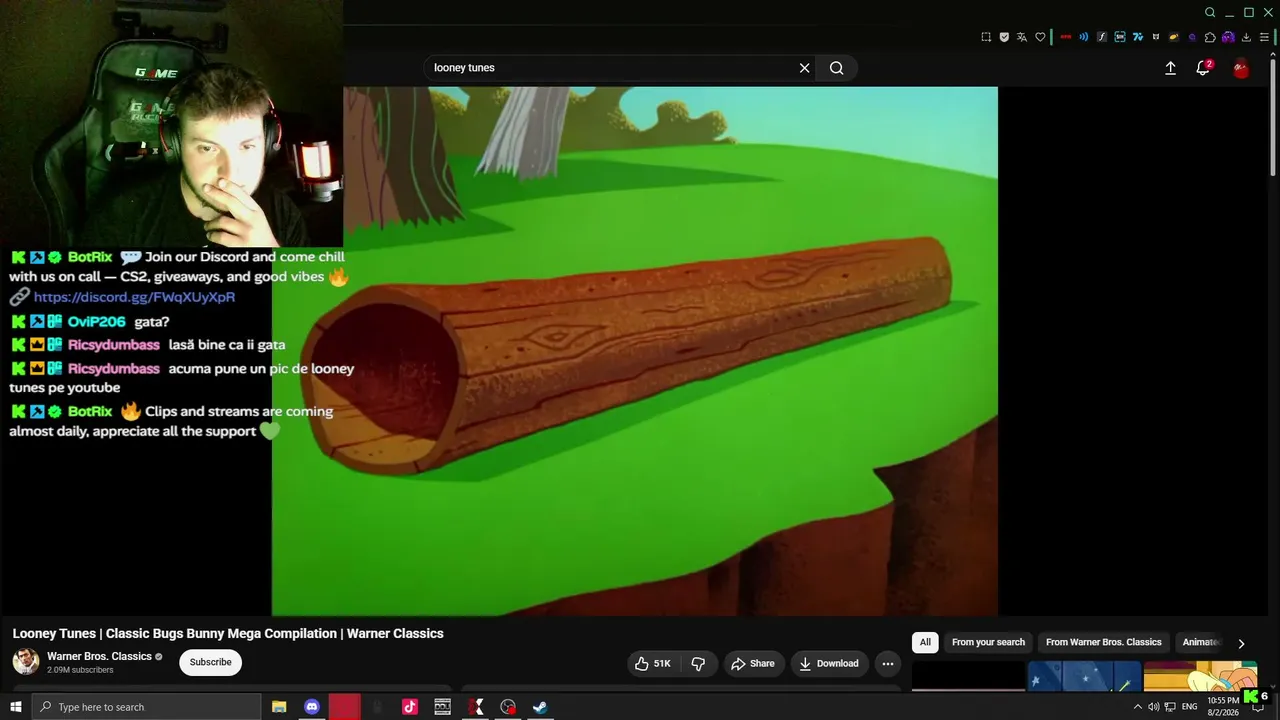Open Discord from the taskbar
Image resolution: width=1280 pixels, height=720 pixels.
[x=311, y=707]
